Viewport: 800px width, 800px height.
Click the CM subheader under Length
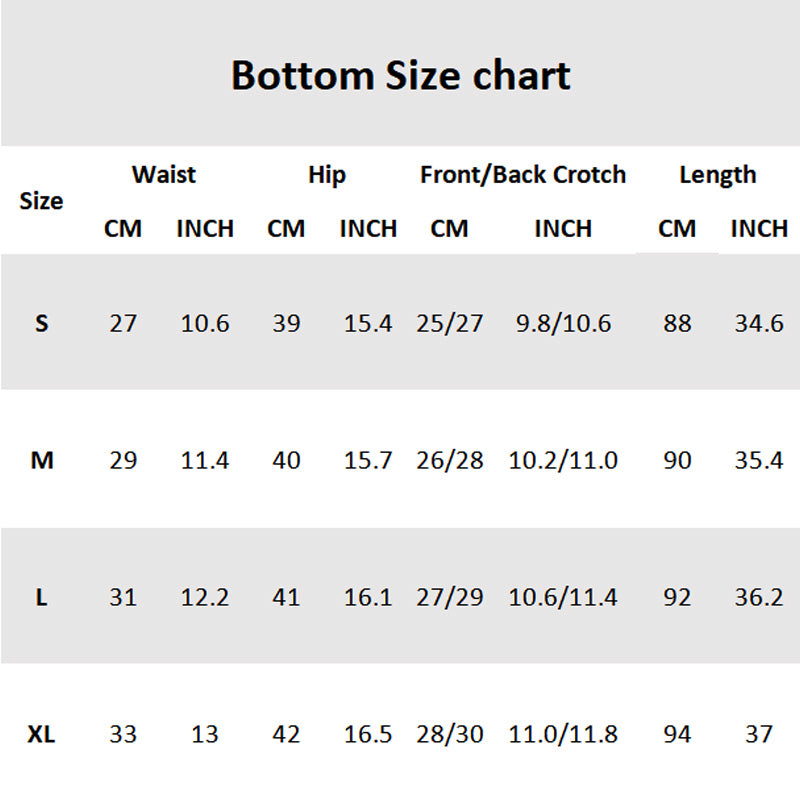click(677, 229)
